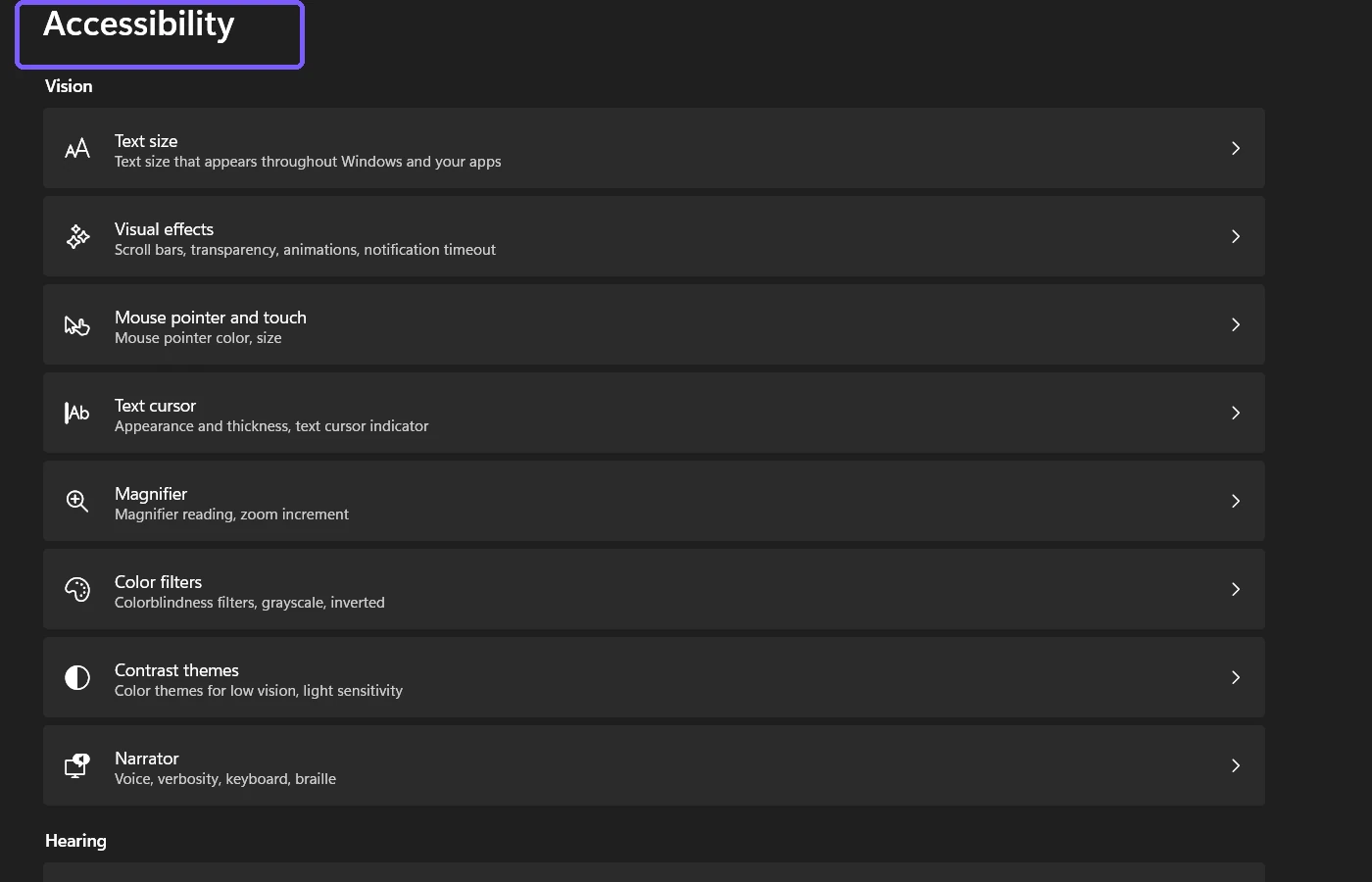Expand Text size using its chevron

pyautogui.click(x=1236, y=148)
